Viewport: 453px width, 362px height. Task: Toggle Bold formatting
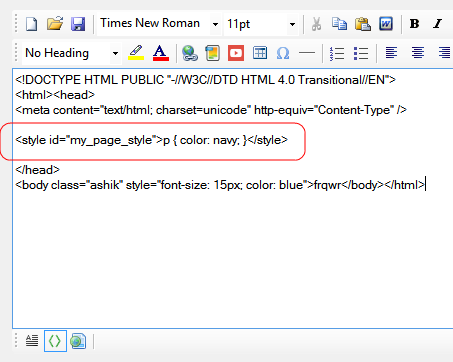(414, 24)
